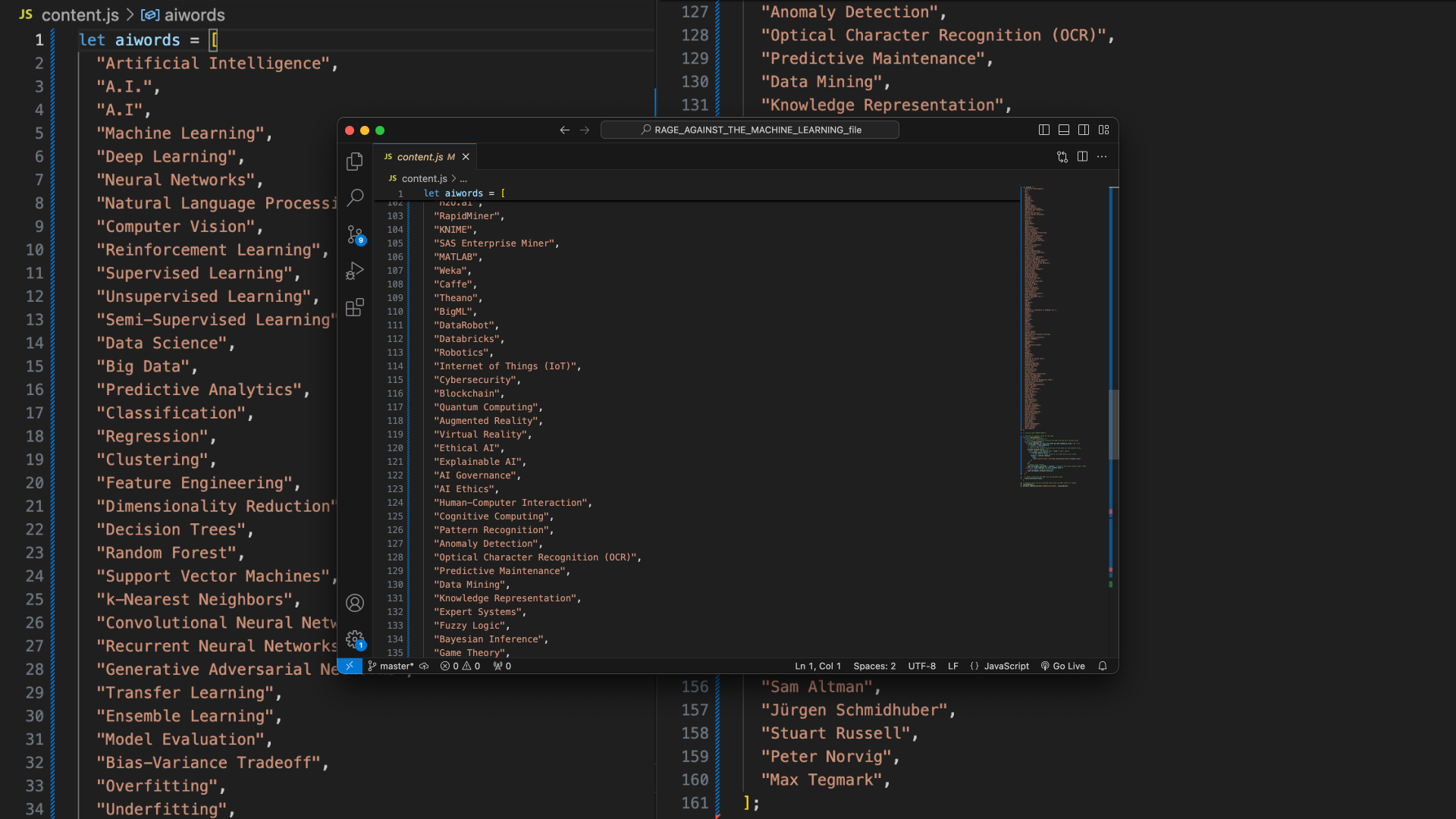Open Source Control view with 9 changes
This screenshot has height=819, width=1456.
[354, 234]
